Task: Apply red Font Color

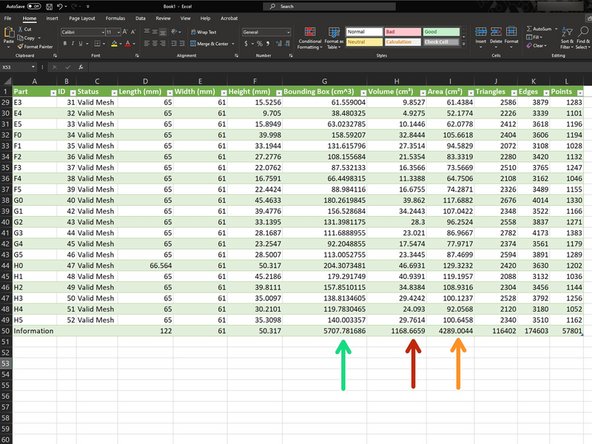Action: pos(128,44)
